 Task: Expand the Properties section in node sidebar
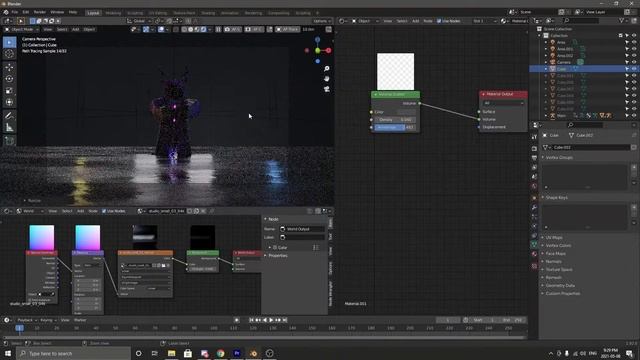coord(278,256)
